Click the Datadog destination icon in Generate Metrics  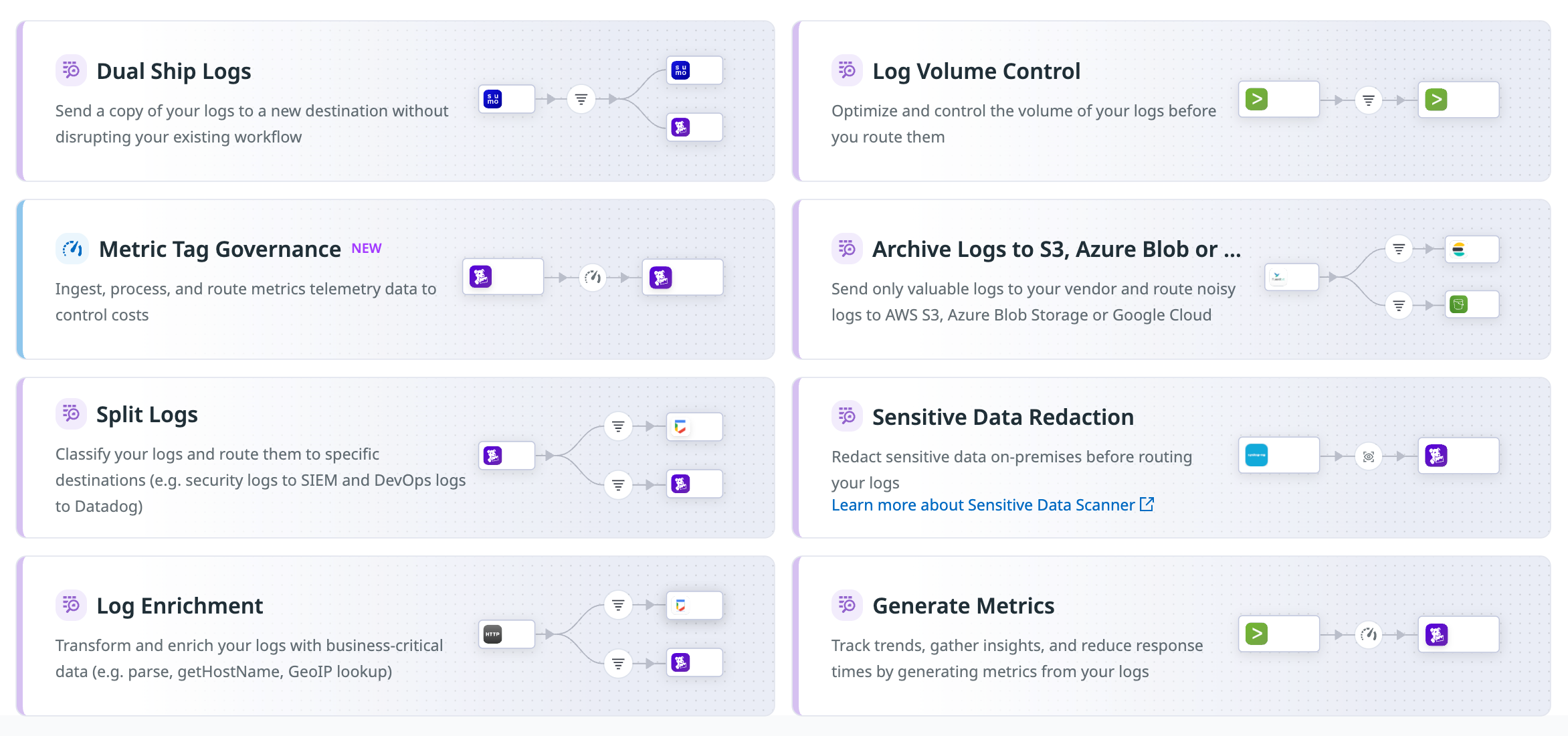tap(1436, 634)
